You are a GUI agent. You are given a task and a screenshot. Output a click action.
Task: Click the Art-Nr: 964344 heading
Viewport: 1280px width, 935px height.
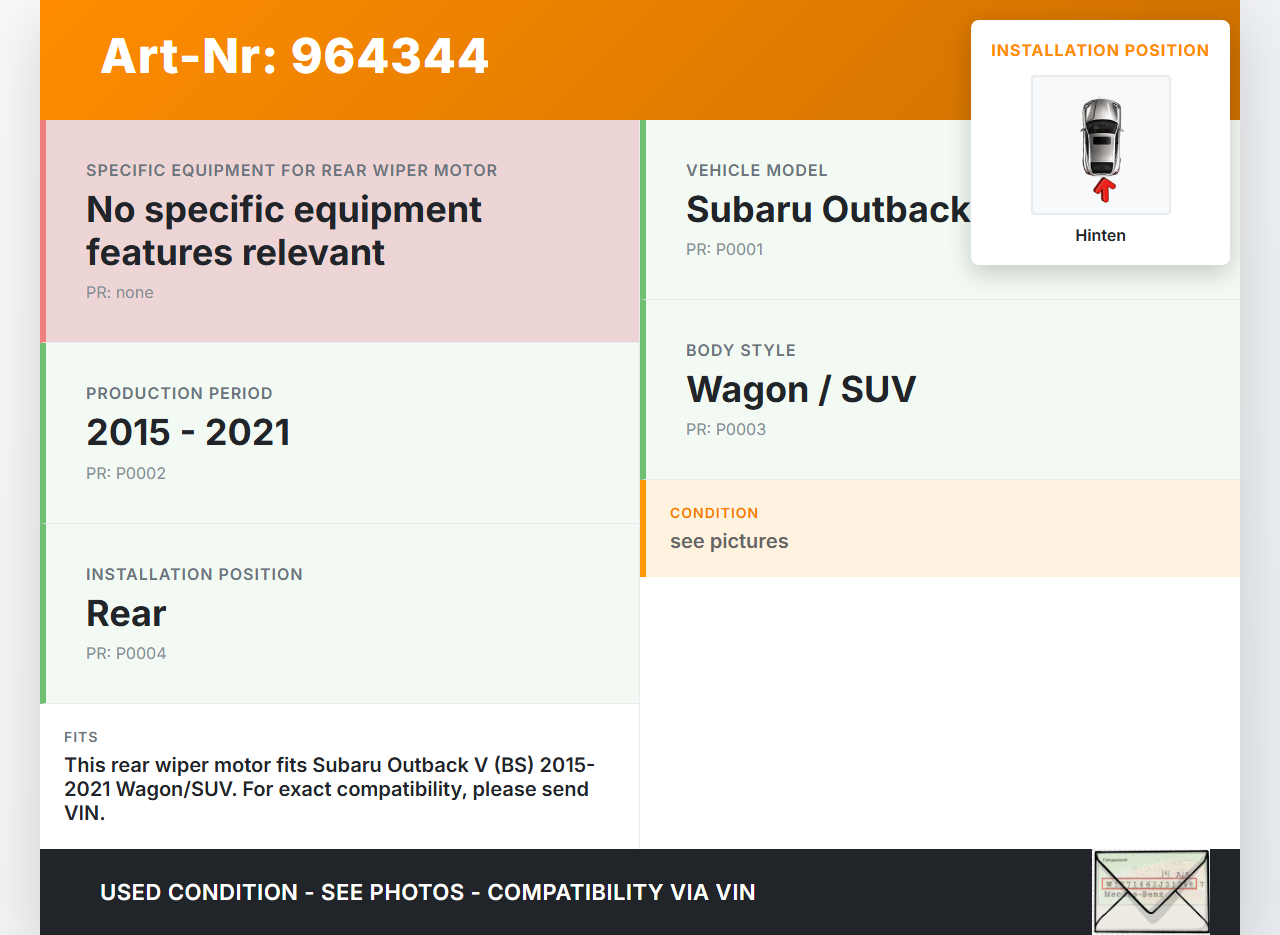294,56
